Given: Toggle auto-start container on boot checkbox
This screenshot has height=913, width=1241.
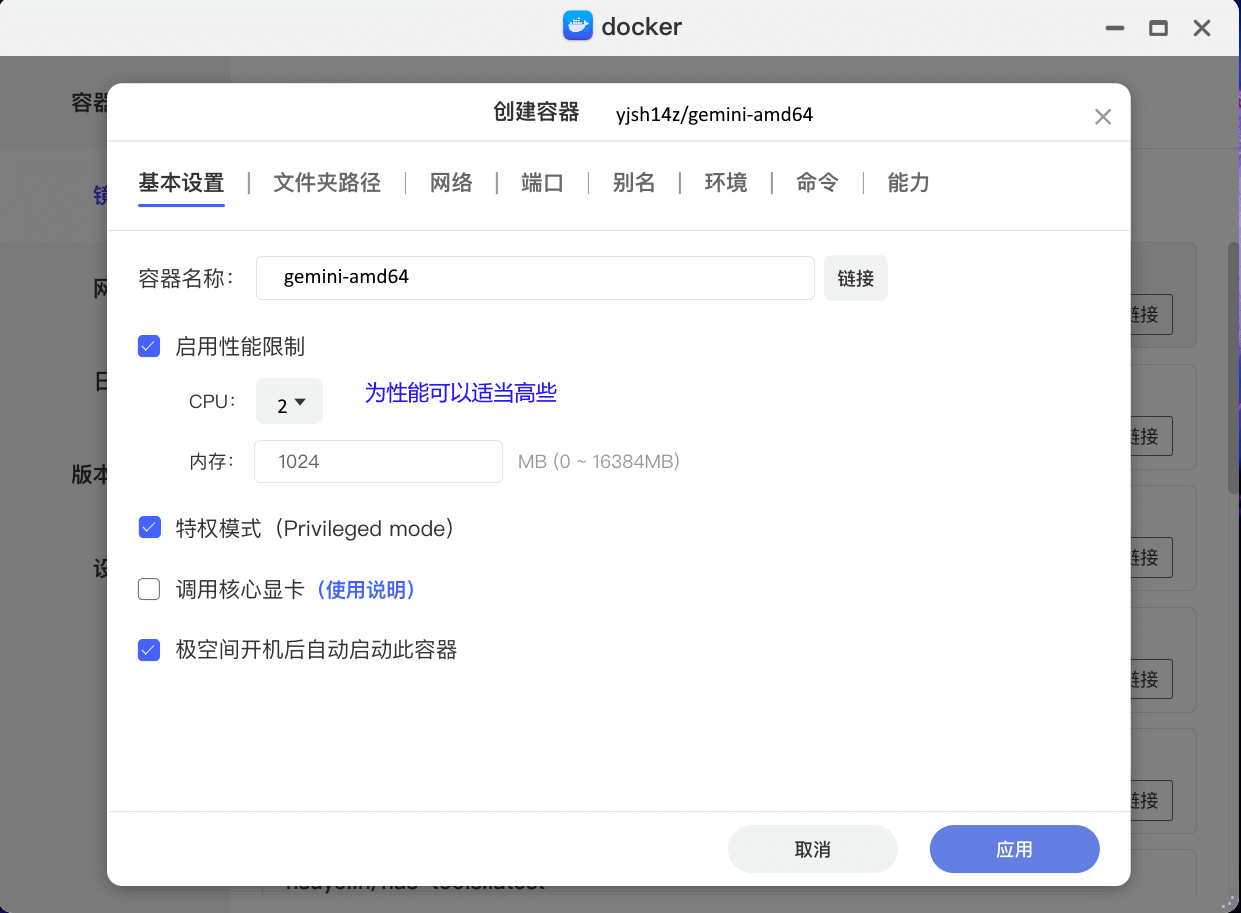Looking at the screenshot, I should click(149, 650).
